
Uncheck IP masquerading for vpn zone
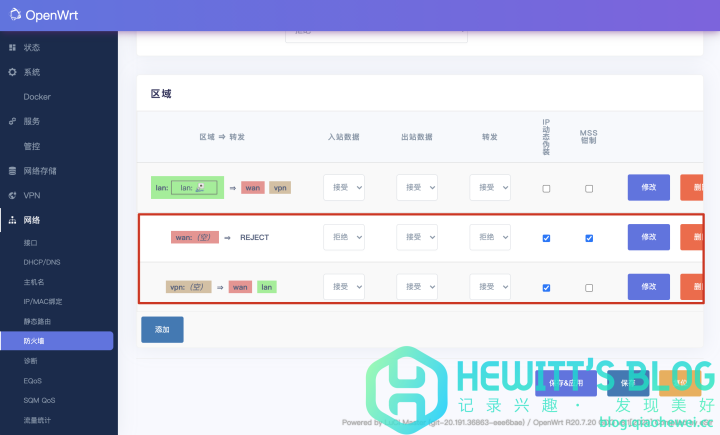tap(546, 288)
